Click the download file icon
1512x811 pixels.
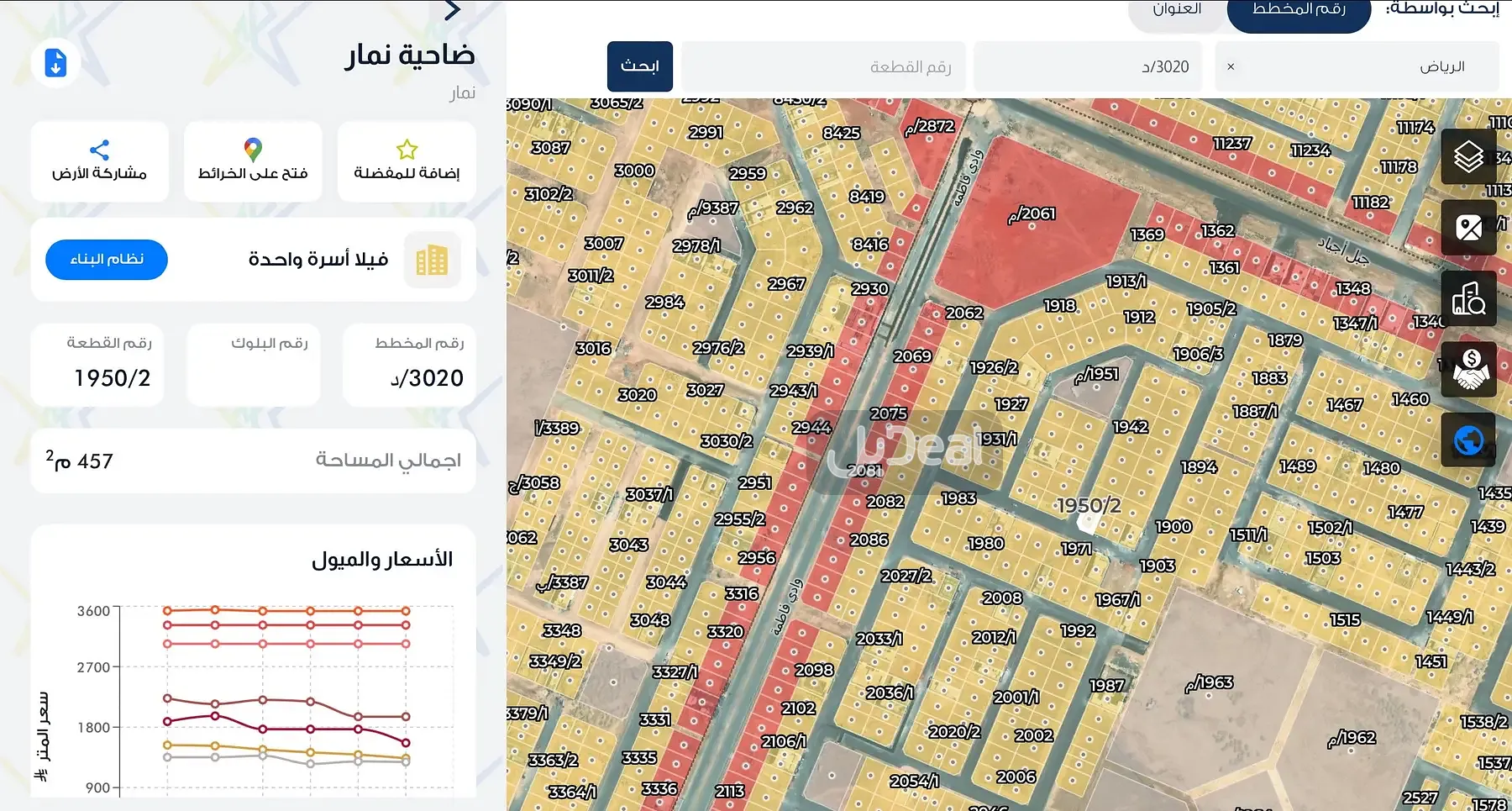pyautogui.click(x=55, y=63)
